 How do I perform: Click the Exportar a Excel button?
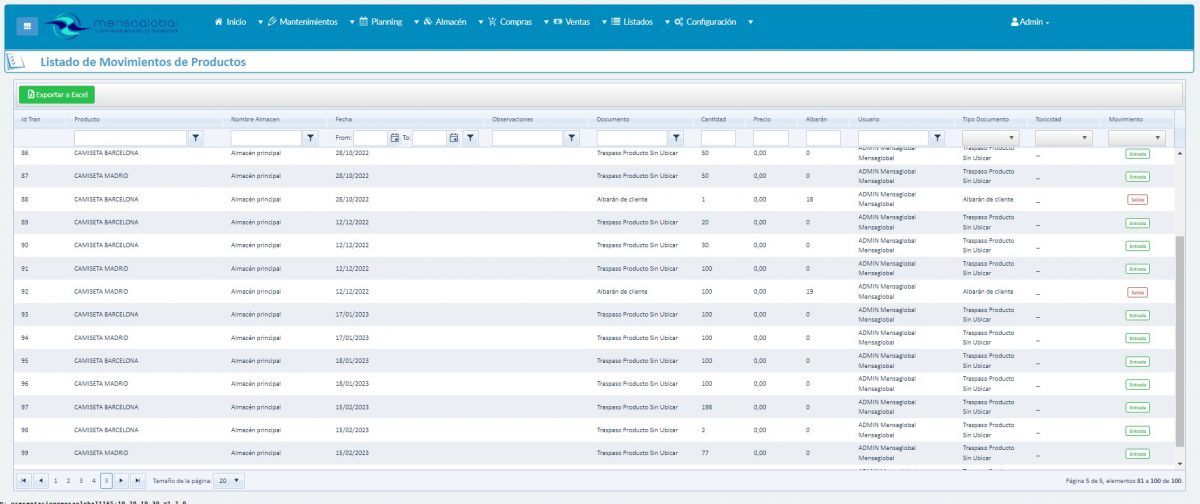tap(57, 94)
